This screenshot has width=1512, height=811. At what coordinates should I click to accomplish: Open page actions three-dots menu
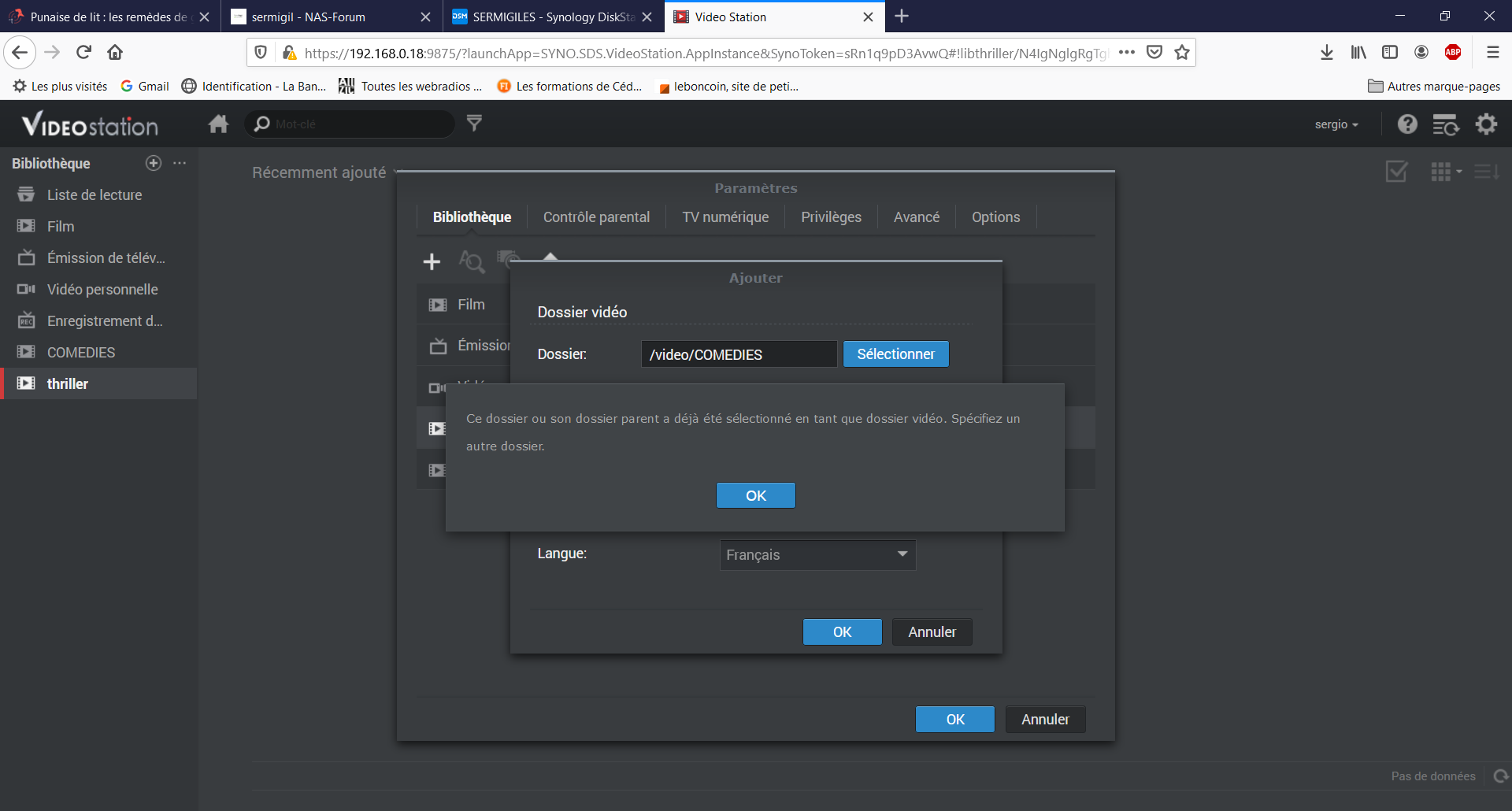pyautogui.click(x=1127, y=52)
